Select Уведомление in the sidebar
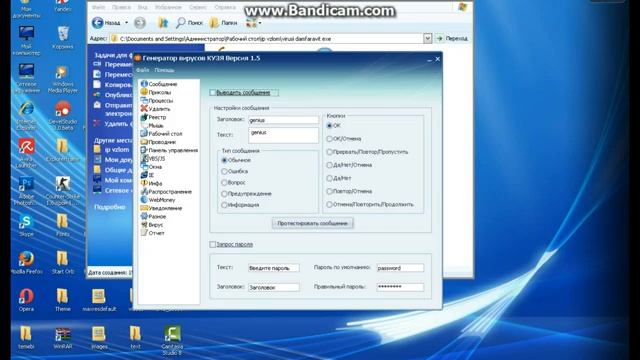640x360 pixels. [x=161, y=208]
